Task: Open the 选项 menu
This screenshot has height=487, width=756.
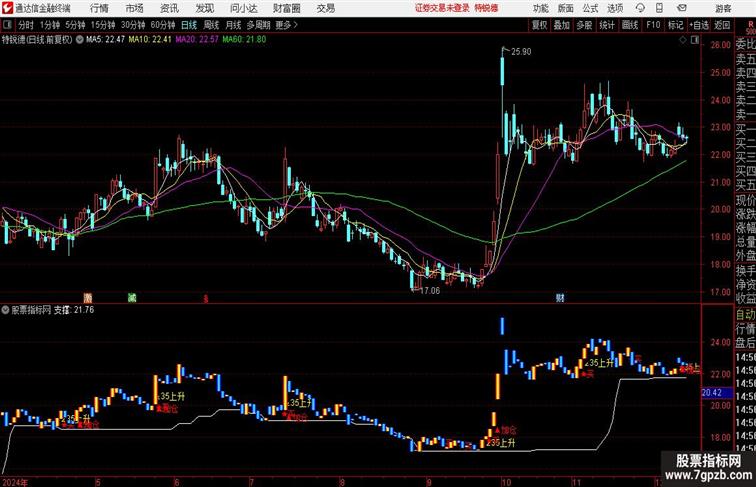Action: point(615,8)
